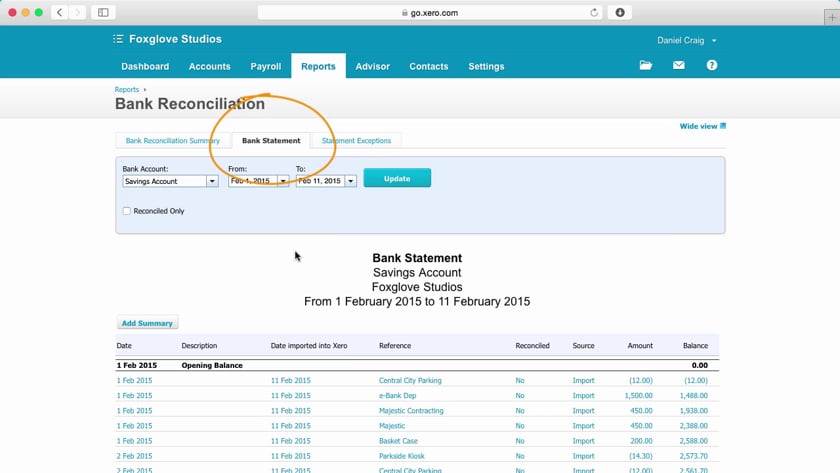Click the 1,500.00 amount cell
This screenshot has height=473, width=840.
[x=639, y=395]
